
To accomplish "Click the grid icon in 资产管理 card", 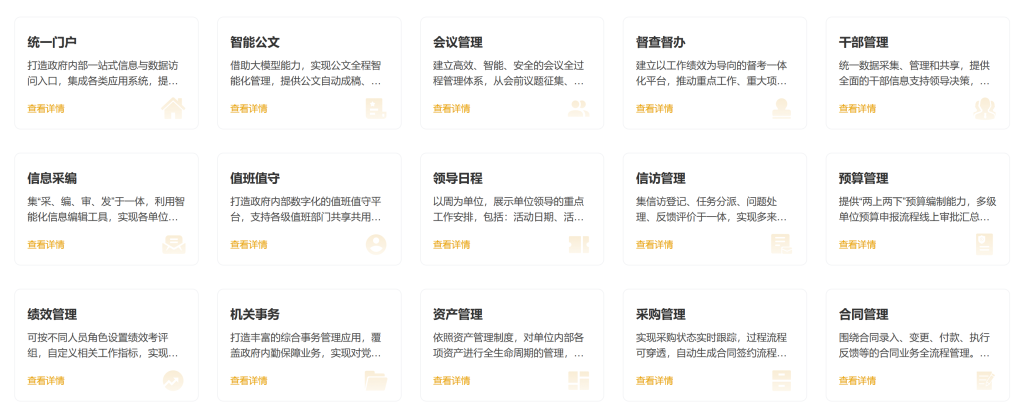I will pos(578,380).
